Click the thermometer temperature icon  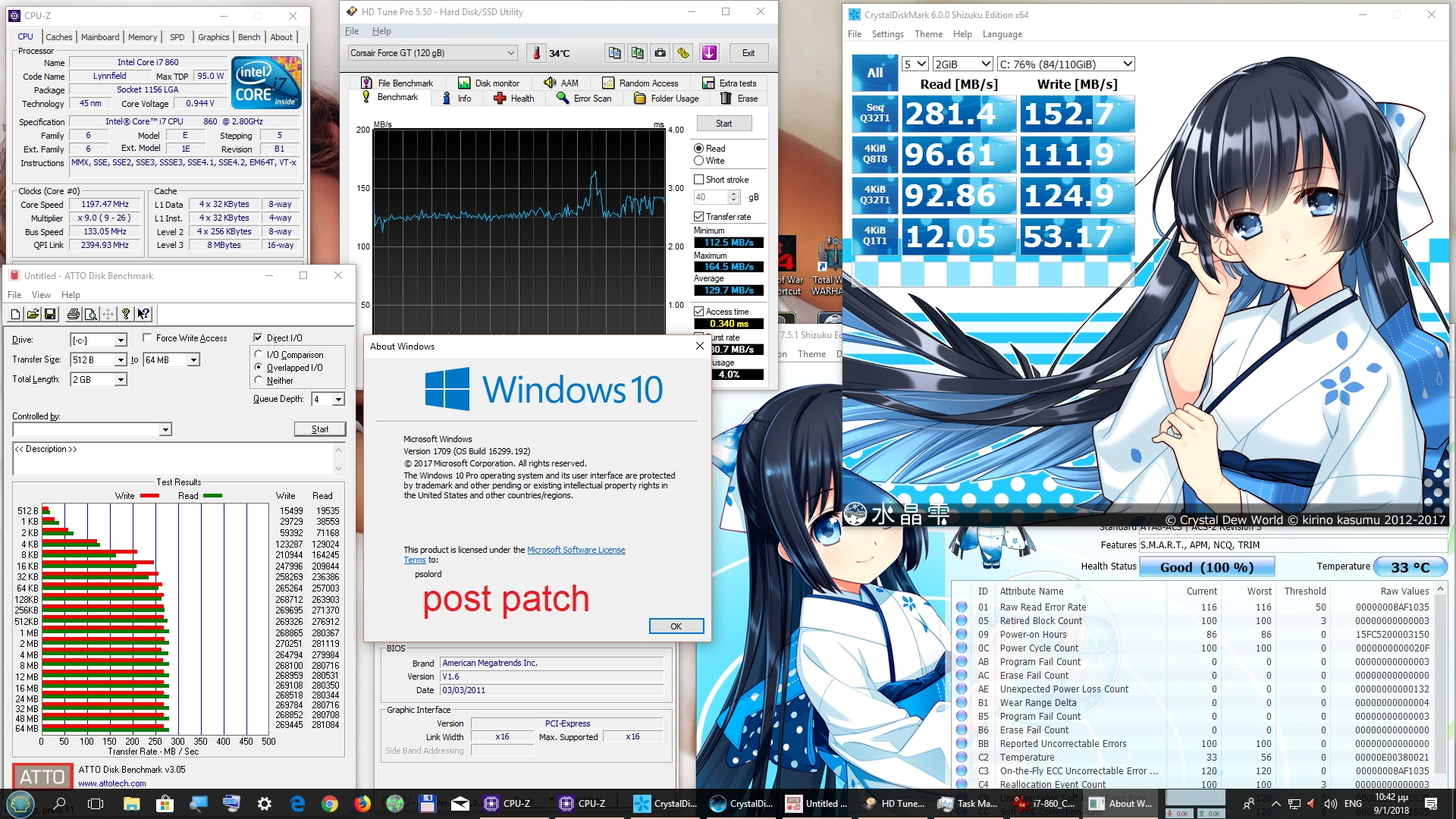pyautogui.click(x=537, y=53)
